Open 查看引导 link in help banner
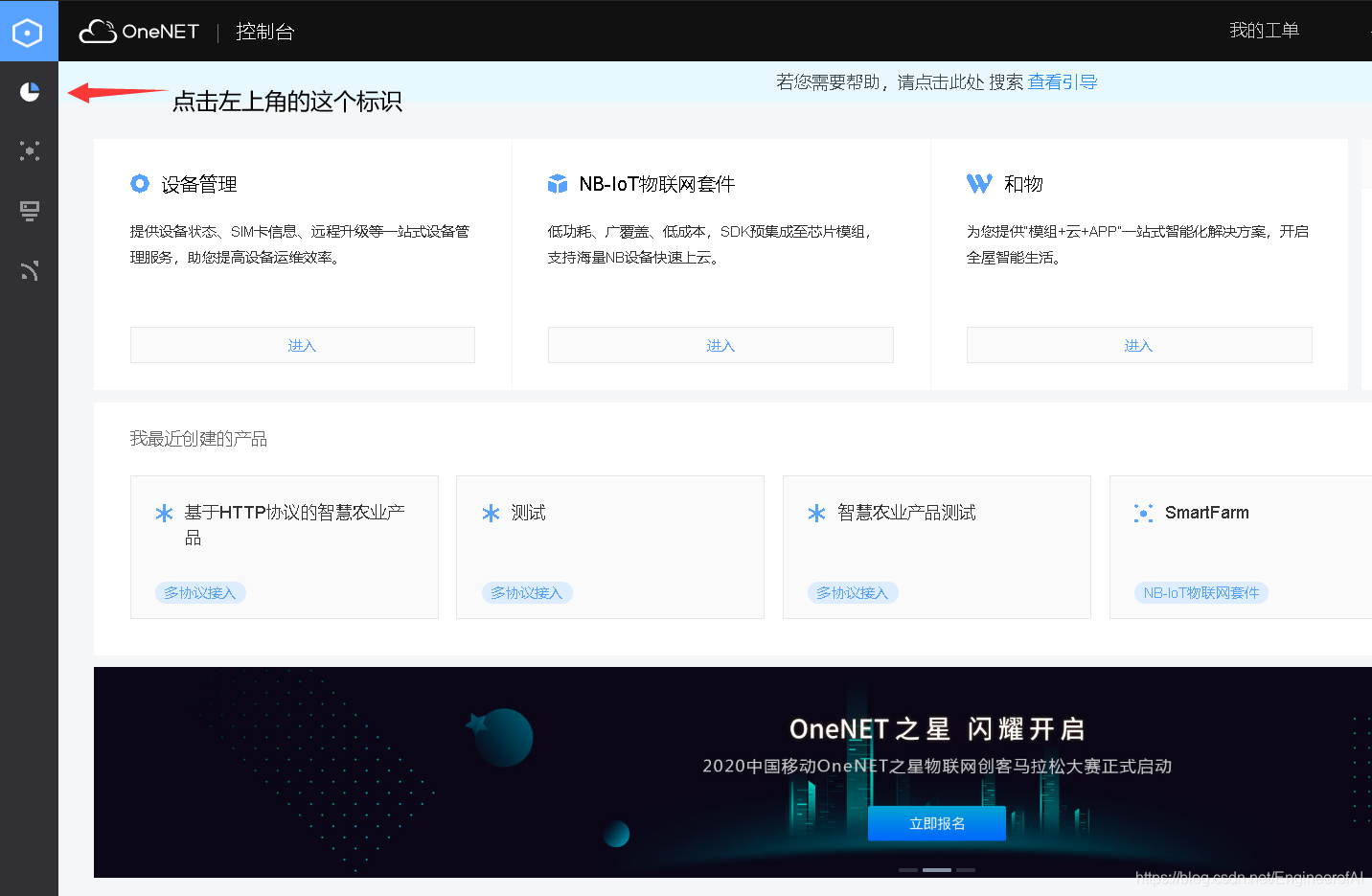Viewport: 1372px width, 896px height. coord(1062,82)
